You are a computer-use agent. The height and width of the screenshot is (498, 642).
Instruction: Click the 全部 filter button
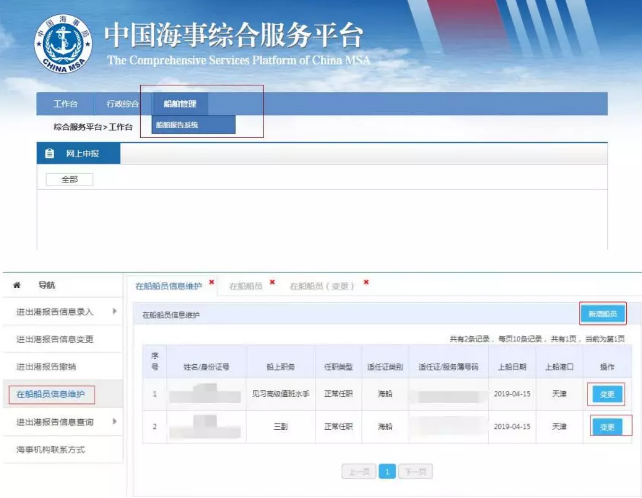pos(70,179)
